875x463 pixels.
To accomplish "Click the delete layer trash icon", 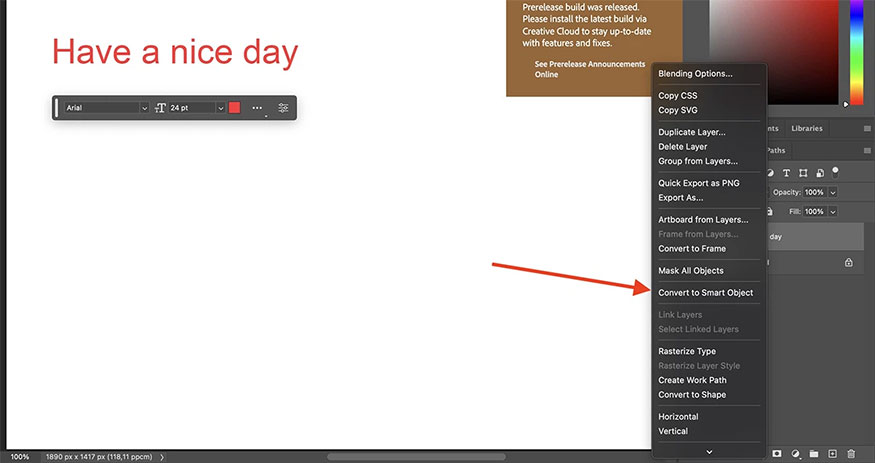I will tap(851, 454).
